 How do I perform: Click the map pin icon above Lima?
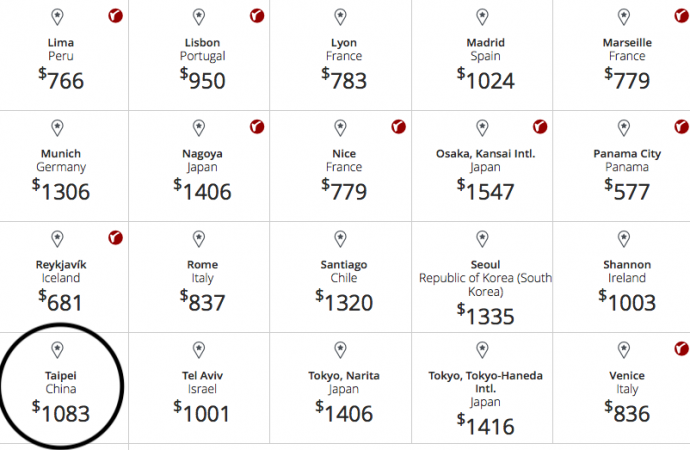tap(57, 17)
